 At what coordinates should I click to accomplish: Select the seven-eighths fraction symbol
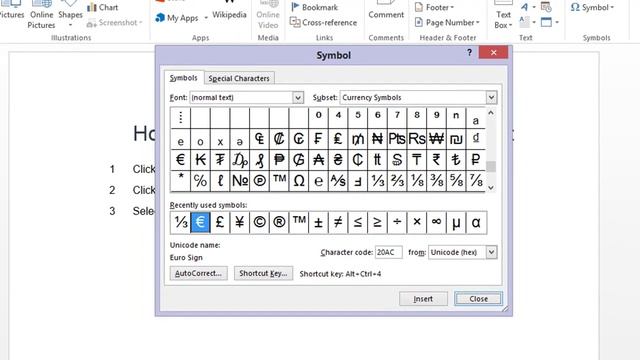[476, 180]
